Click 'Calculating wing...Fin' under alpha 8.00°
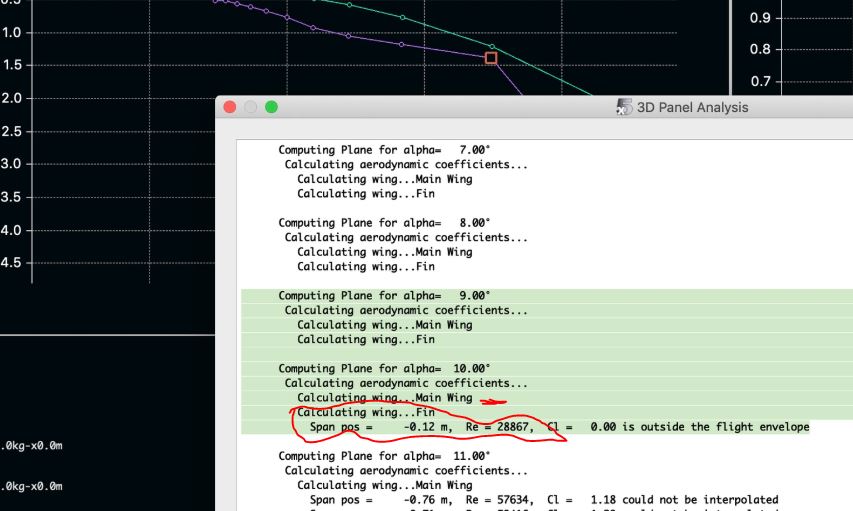Screen dimensions: 853x511 366,267
